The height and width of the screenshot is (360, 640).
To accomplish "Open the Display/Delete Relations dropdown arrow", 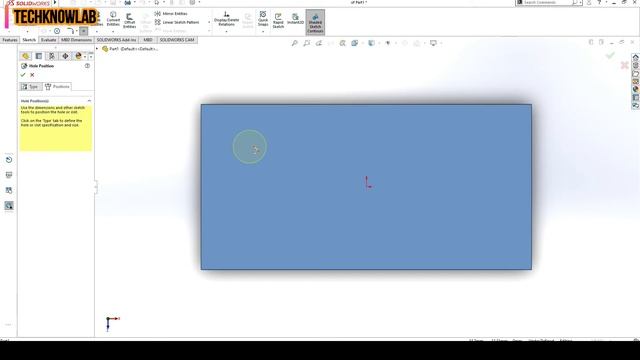I will coord(227,31).
